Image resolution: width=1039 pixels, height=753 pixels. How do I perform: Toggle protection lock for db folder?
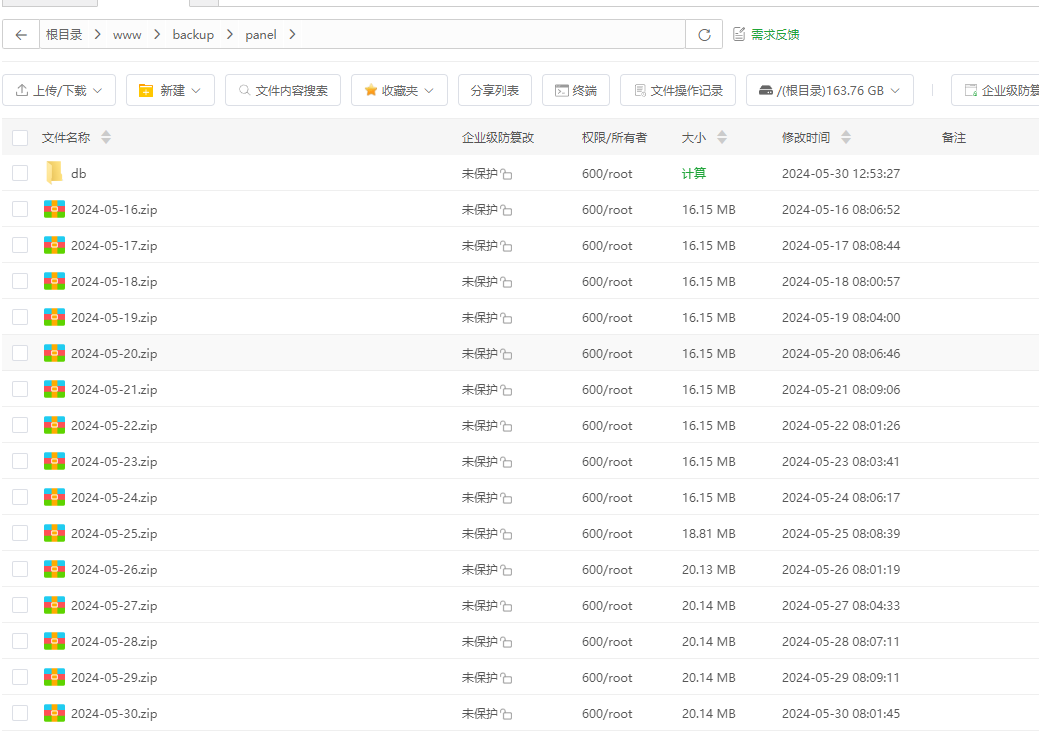pos(506,174)
